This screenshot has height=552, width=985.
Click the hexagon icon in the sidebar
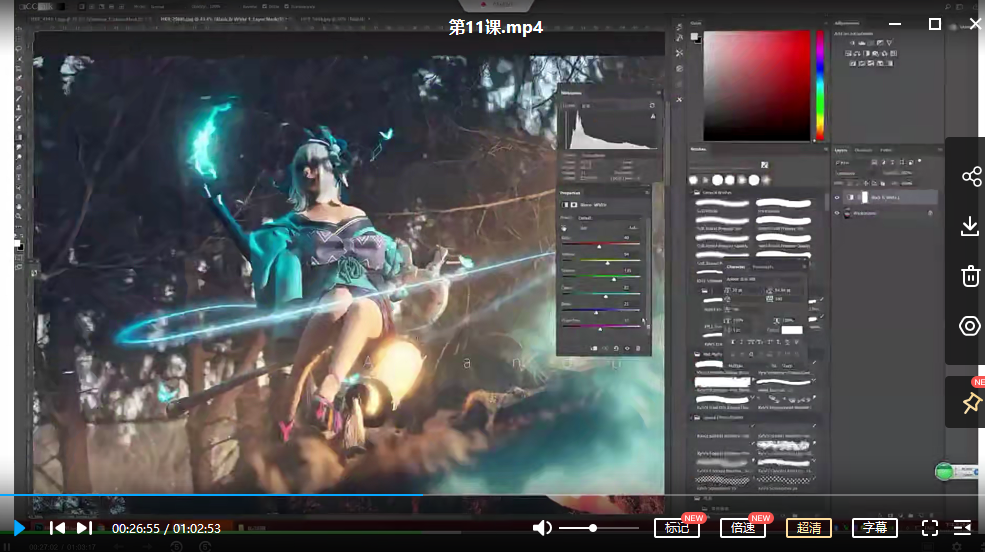970,326
